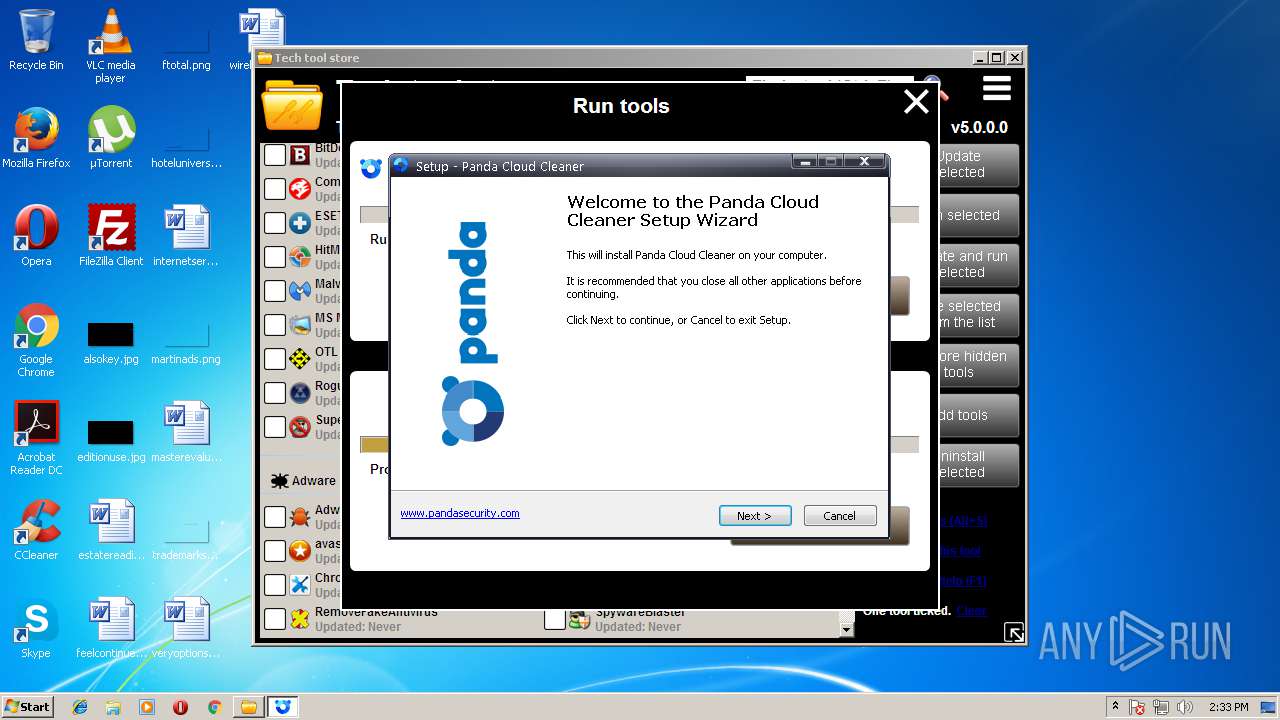Tick the OTL tool checkbox

point(275,359)
